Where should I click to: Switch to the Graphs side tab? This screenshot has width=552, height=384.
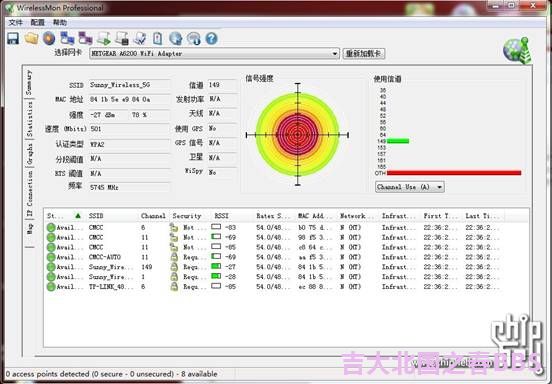point(30,154)
